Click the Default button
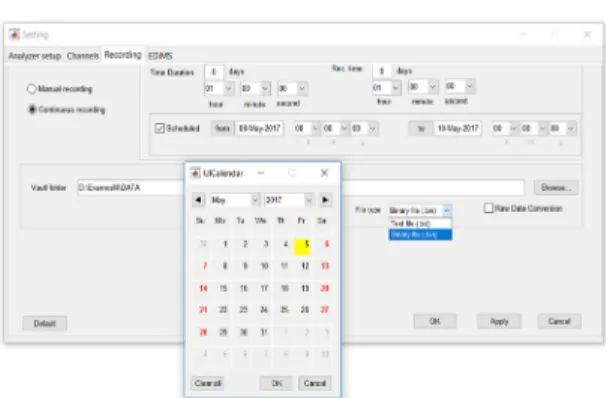The height and width of the screenshot is (398, 607). [x=45, y=323]
